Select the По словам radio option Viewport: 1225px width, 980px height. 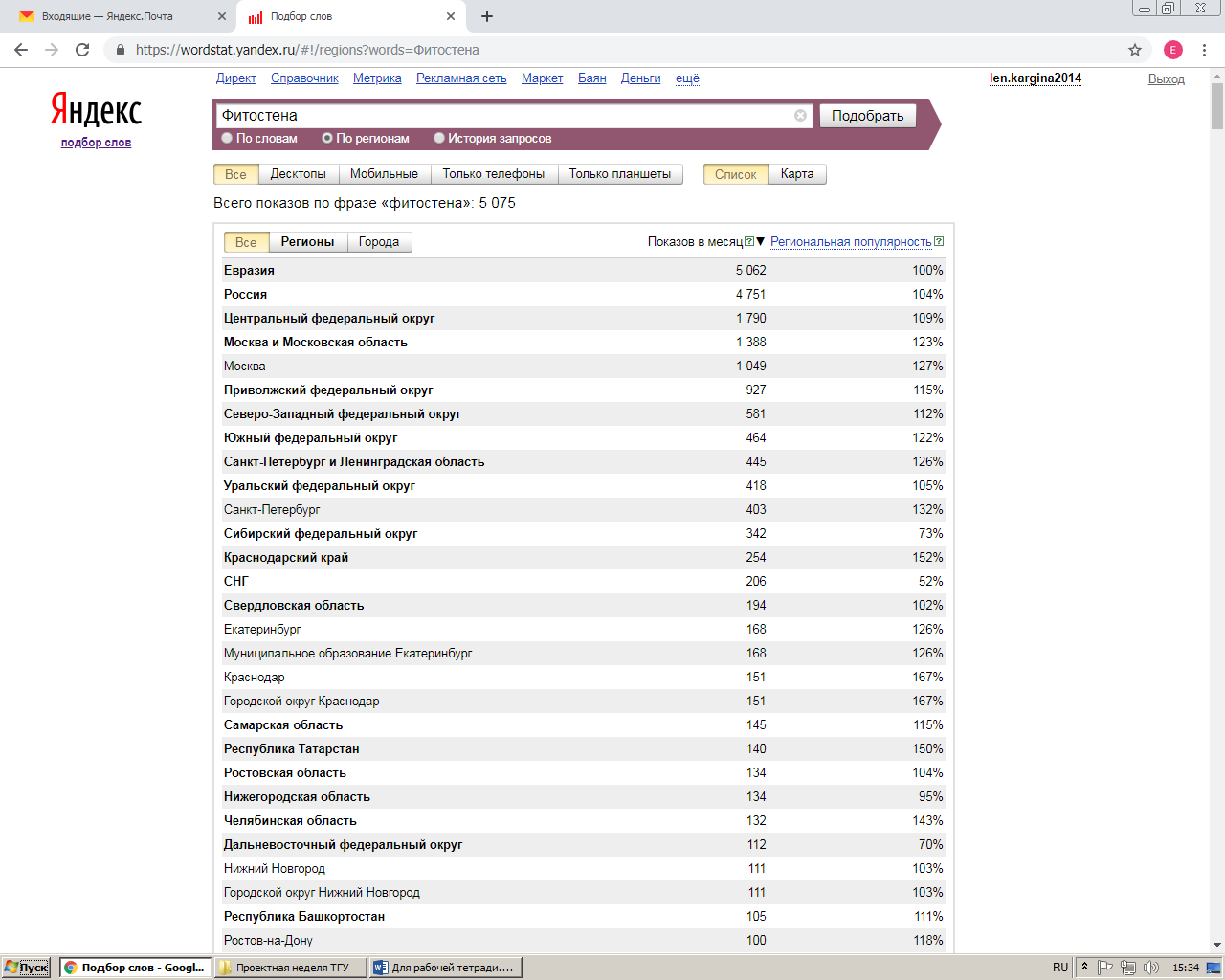point(227,139)
